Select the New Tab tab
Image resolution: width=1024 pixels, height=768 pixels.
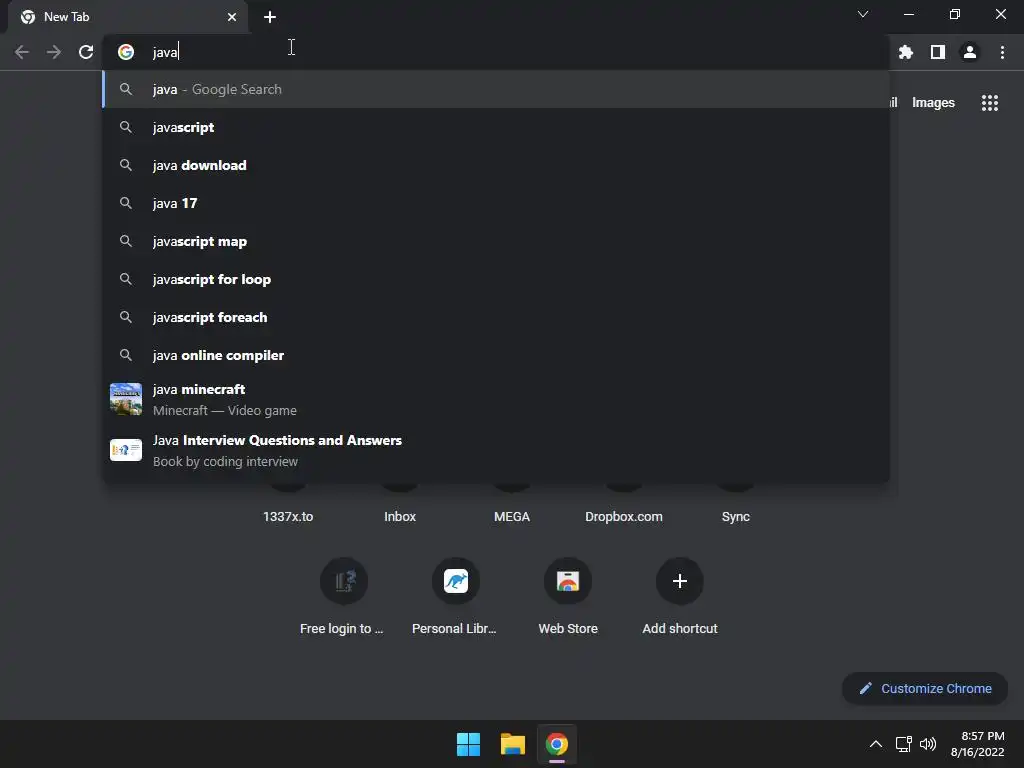tap(128, 17)
